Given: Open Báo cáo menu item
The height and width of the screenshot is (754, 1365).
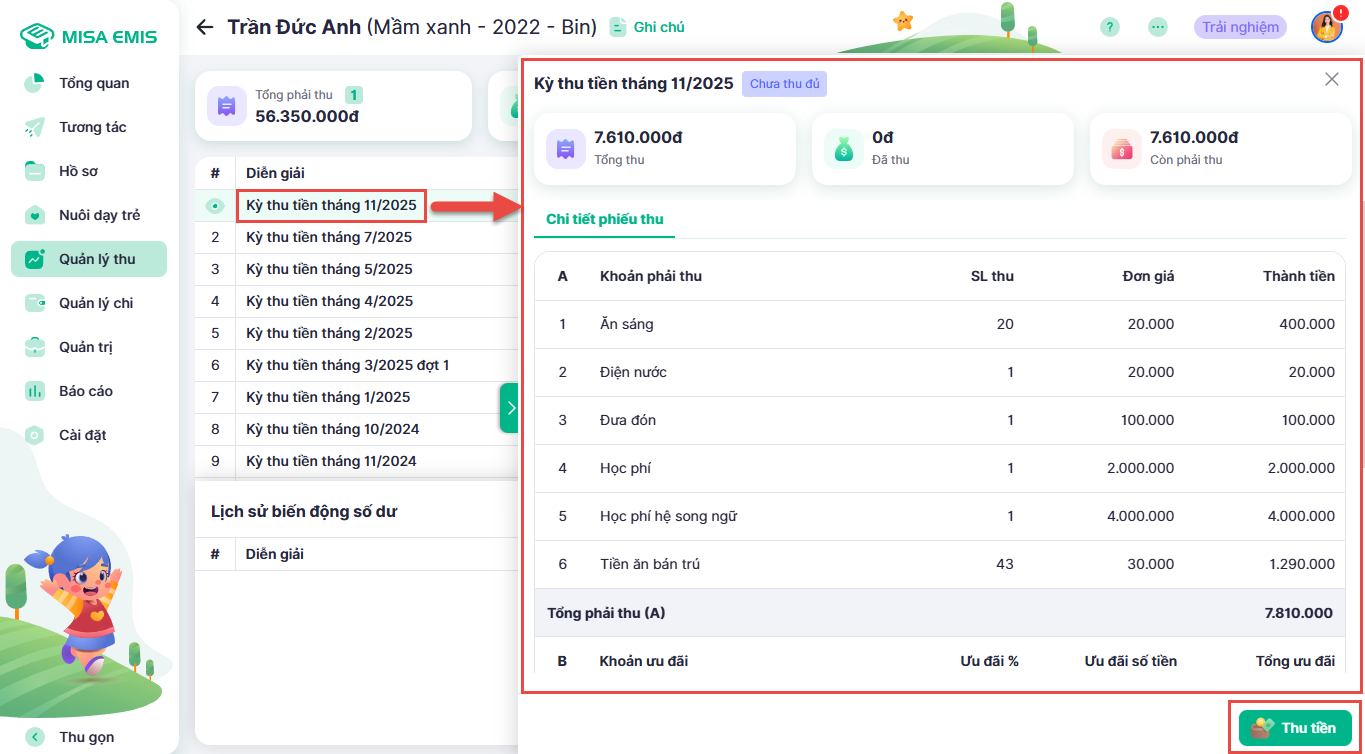Looking at the screenshot, I should click(85, 391).
